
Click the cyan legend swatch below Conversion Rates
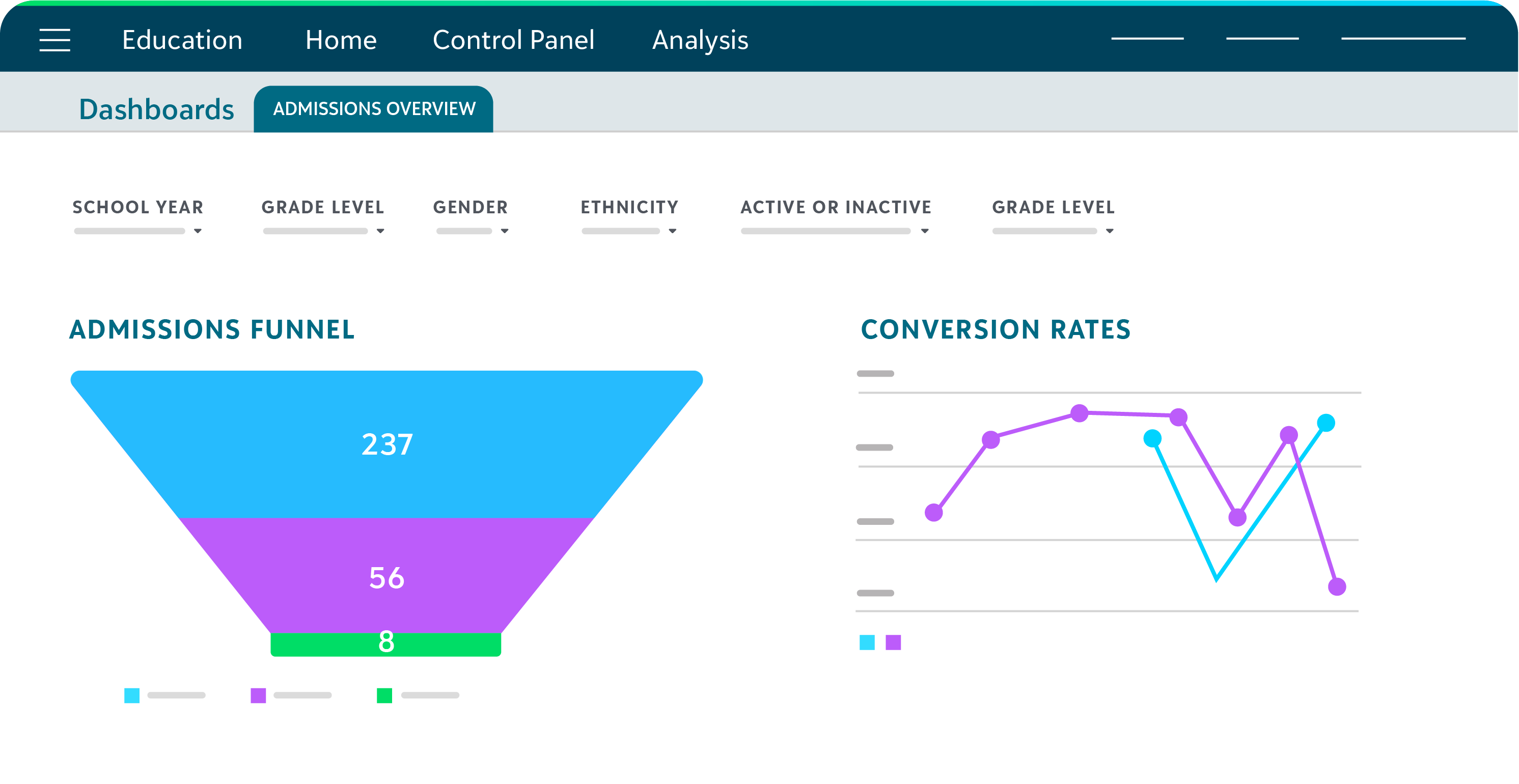click(x=868, y=642)
